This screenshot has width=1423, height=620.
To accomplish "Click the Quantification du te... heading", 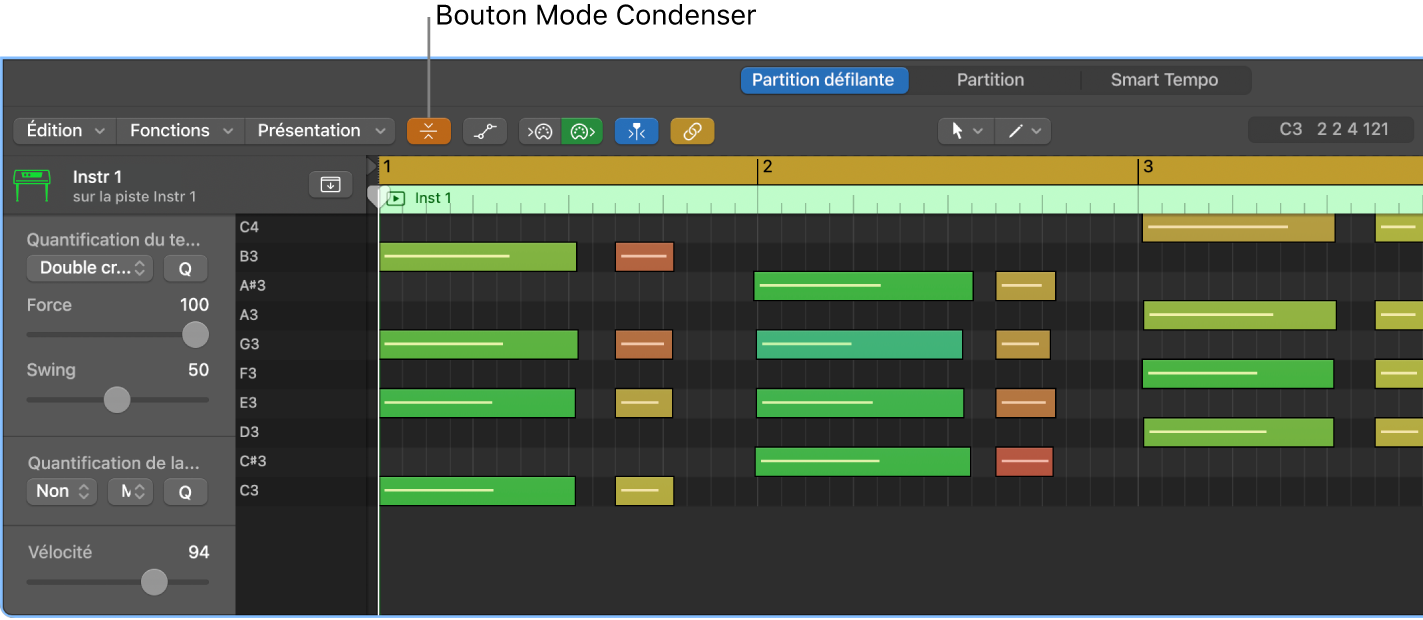I will click(113, 240).
